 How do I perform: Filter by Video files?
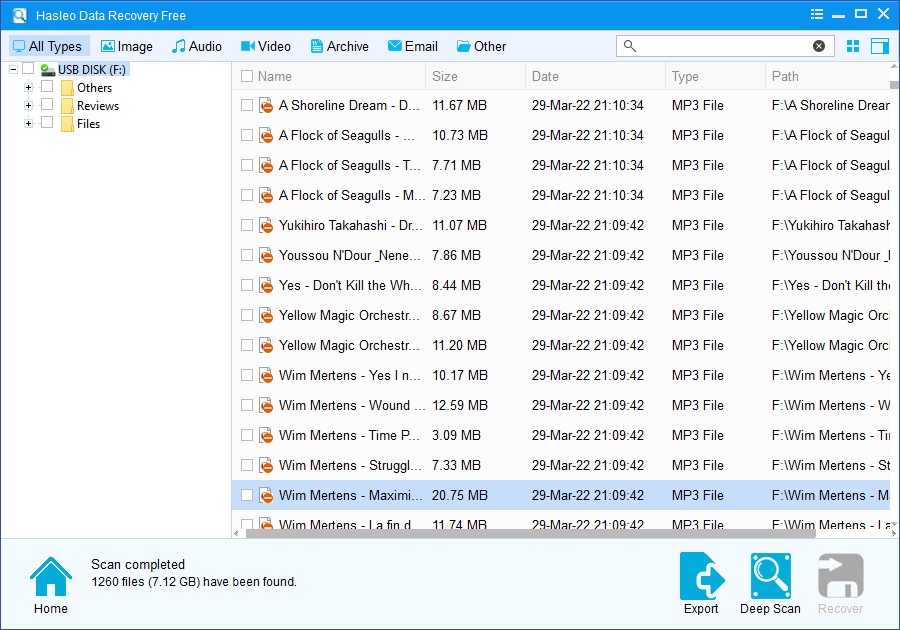pyautogui.click(x=266, y=46)
